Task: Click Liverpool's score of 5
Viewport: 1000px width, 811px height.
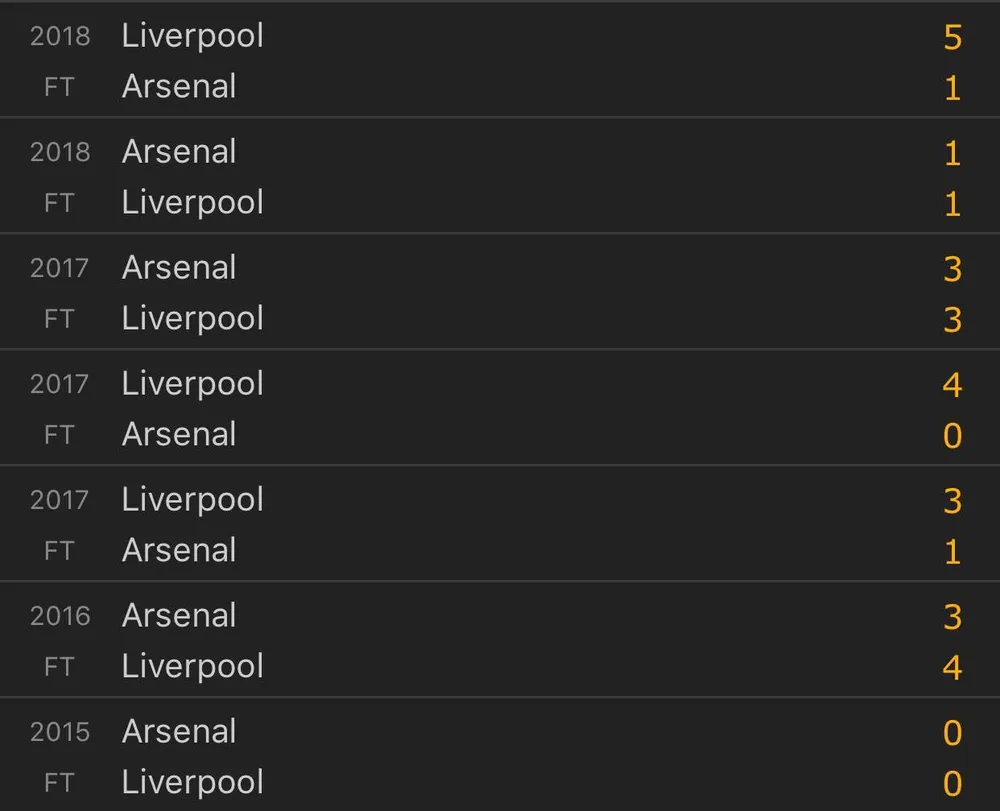Action: (x=951, y=37)
